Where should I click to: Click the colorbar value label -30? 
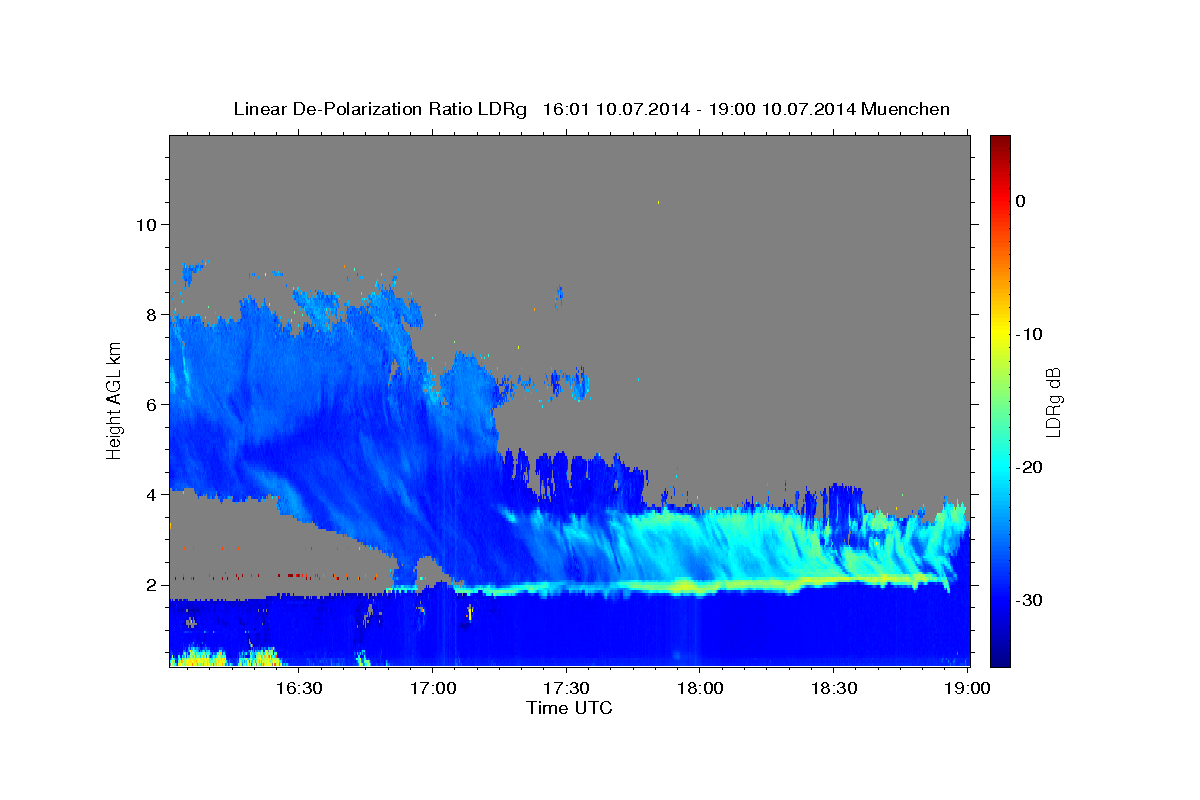tap(1030, 600)
